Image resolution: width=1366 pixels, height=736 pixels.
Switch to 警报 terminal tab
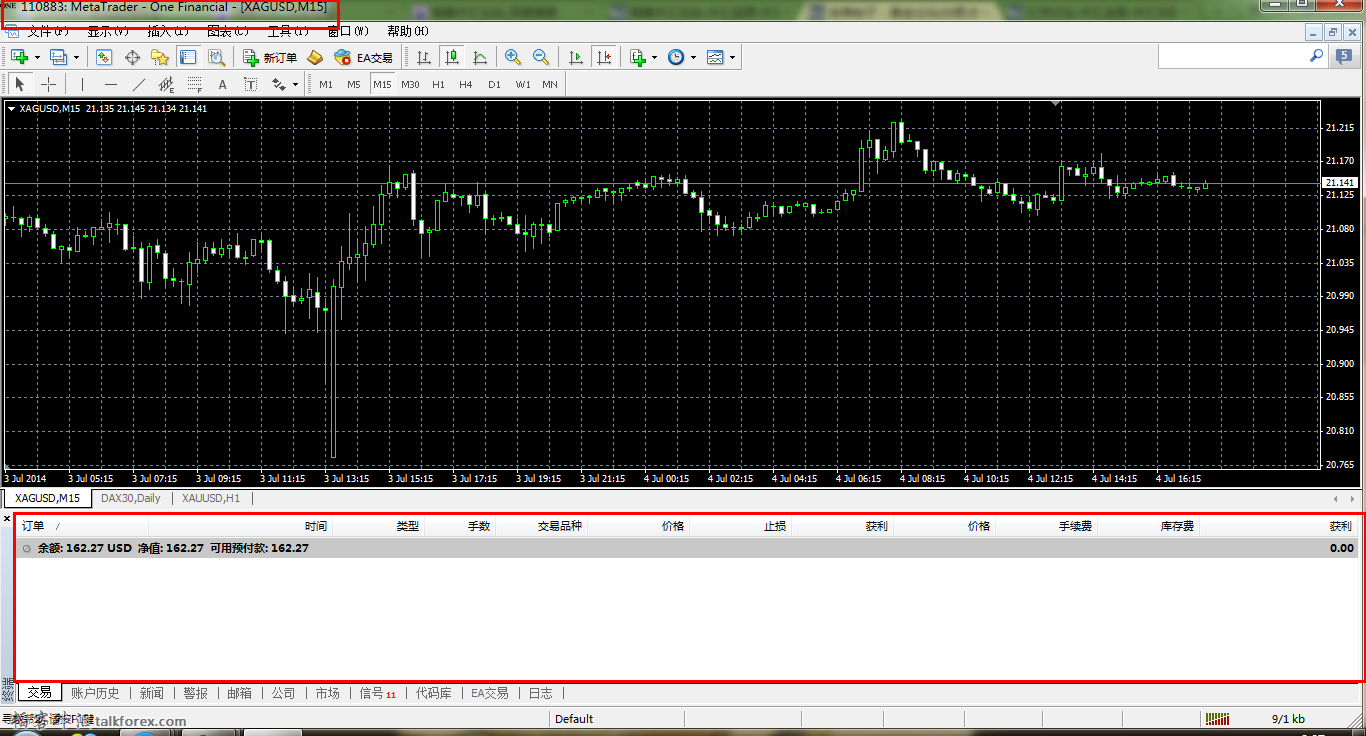click(x=196, y=693)
